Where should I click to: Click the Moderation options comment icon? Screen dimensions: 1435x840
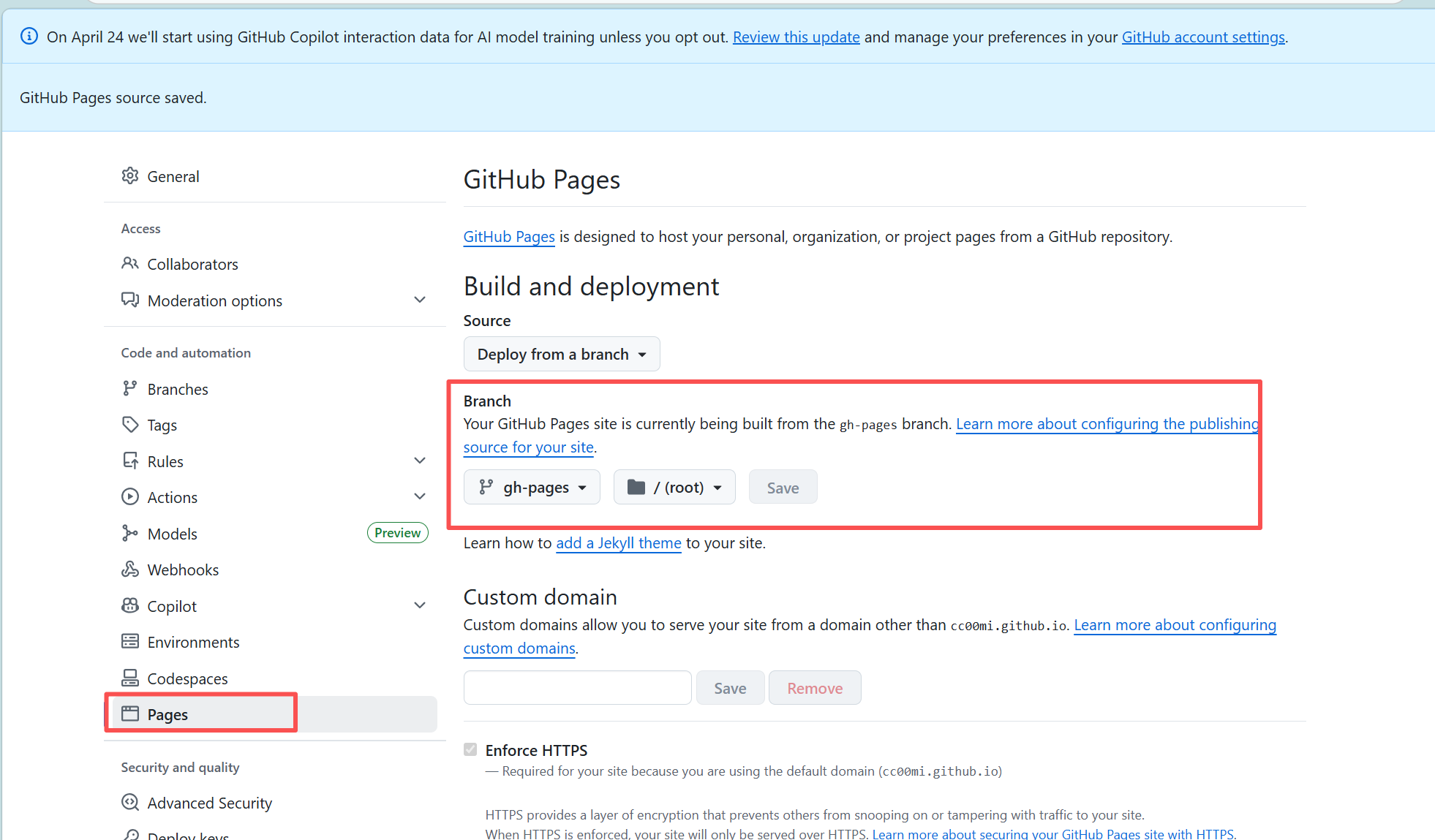pos(130,300)
